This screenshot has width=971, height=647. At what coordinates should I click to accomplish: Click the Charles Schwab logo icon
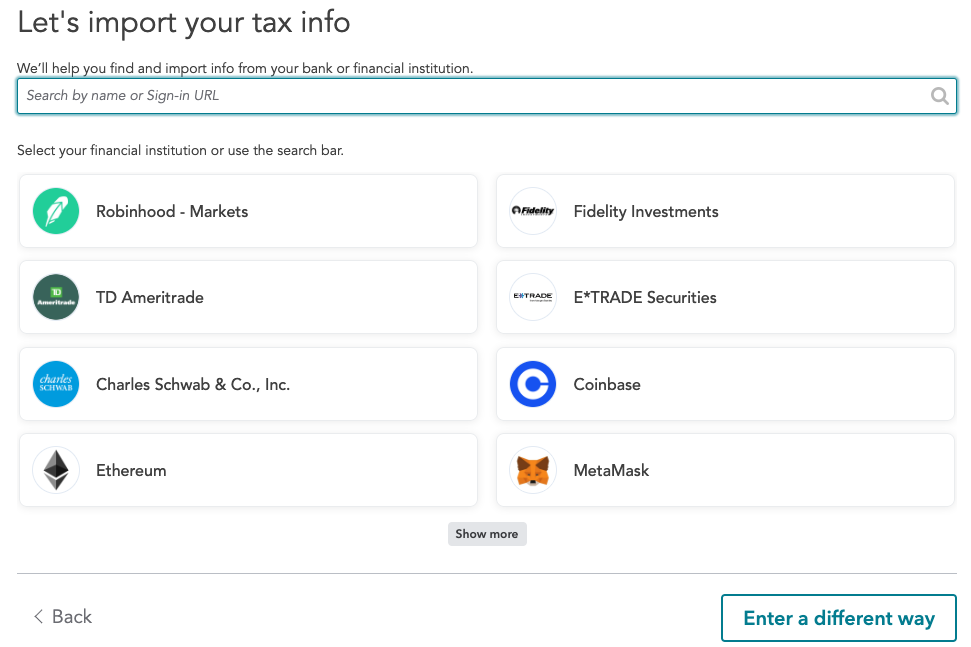(55, 383)
